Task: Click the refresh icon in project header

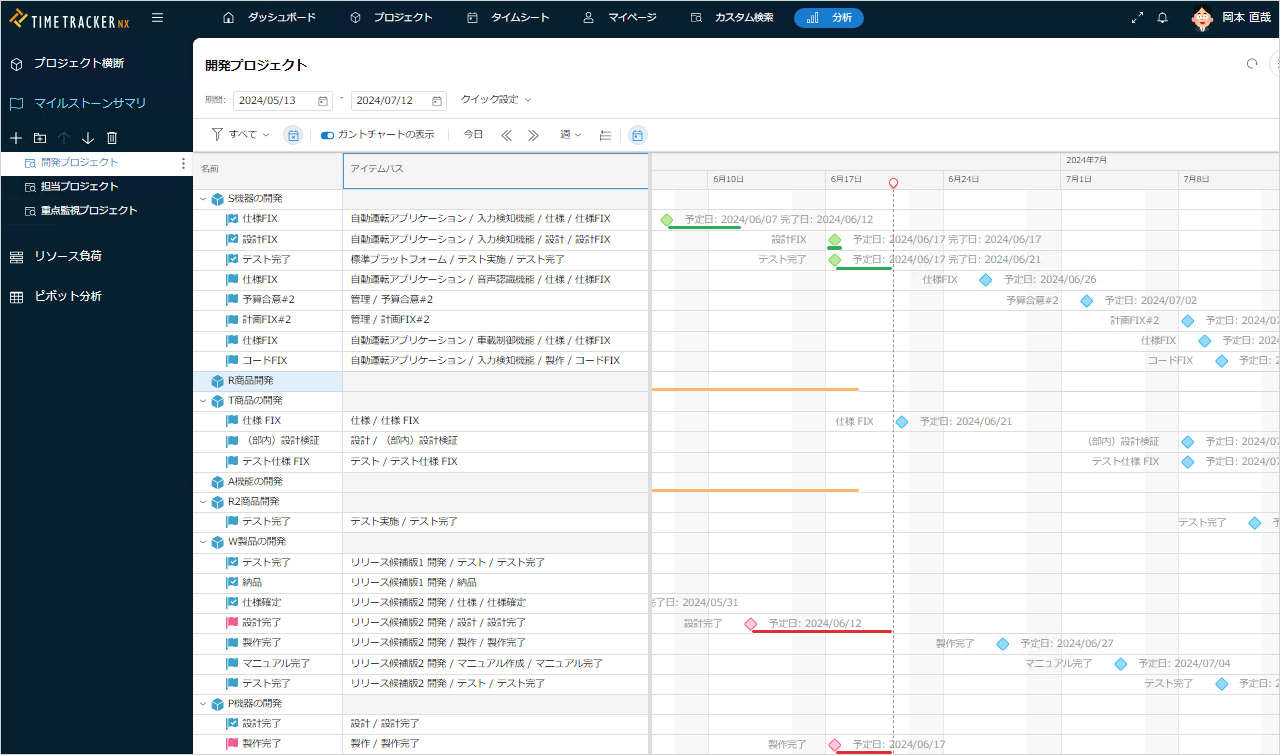Action: tap(1252, 64)
